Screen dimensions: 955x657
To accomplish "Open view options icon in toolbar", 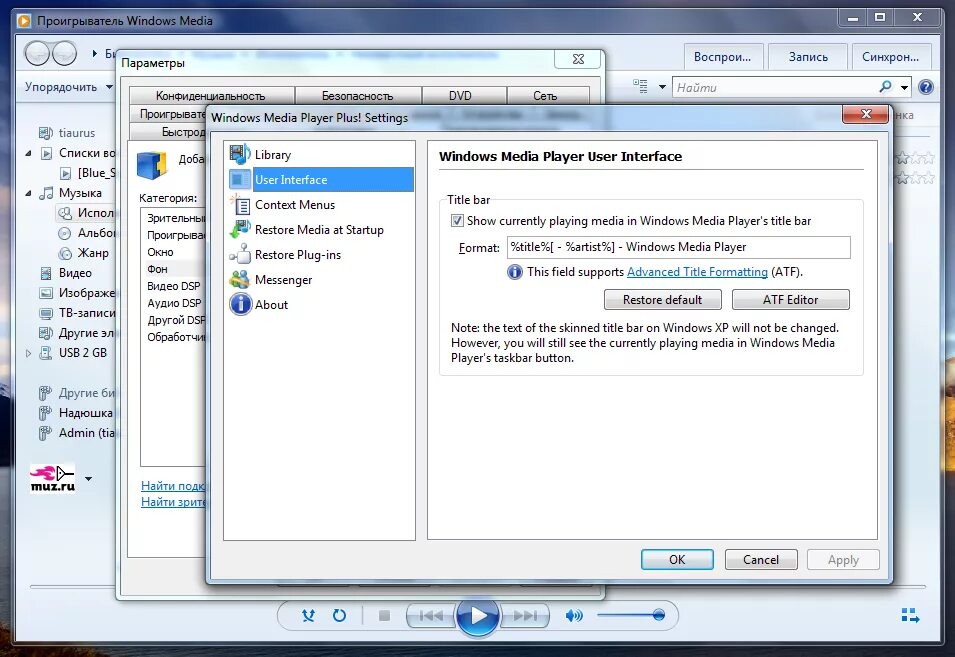I will point(640,86).
